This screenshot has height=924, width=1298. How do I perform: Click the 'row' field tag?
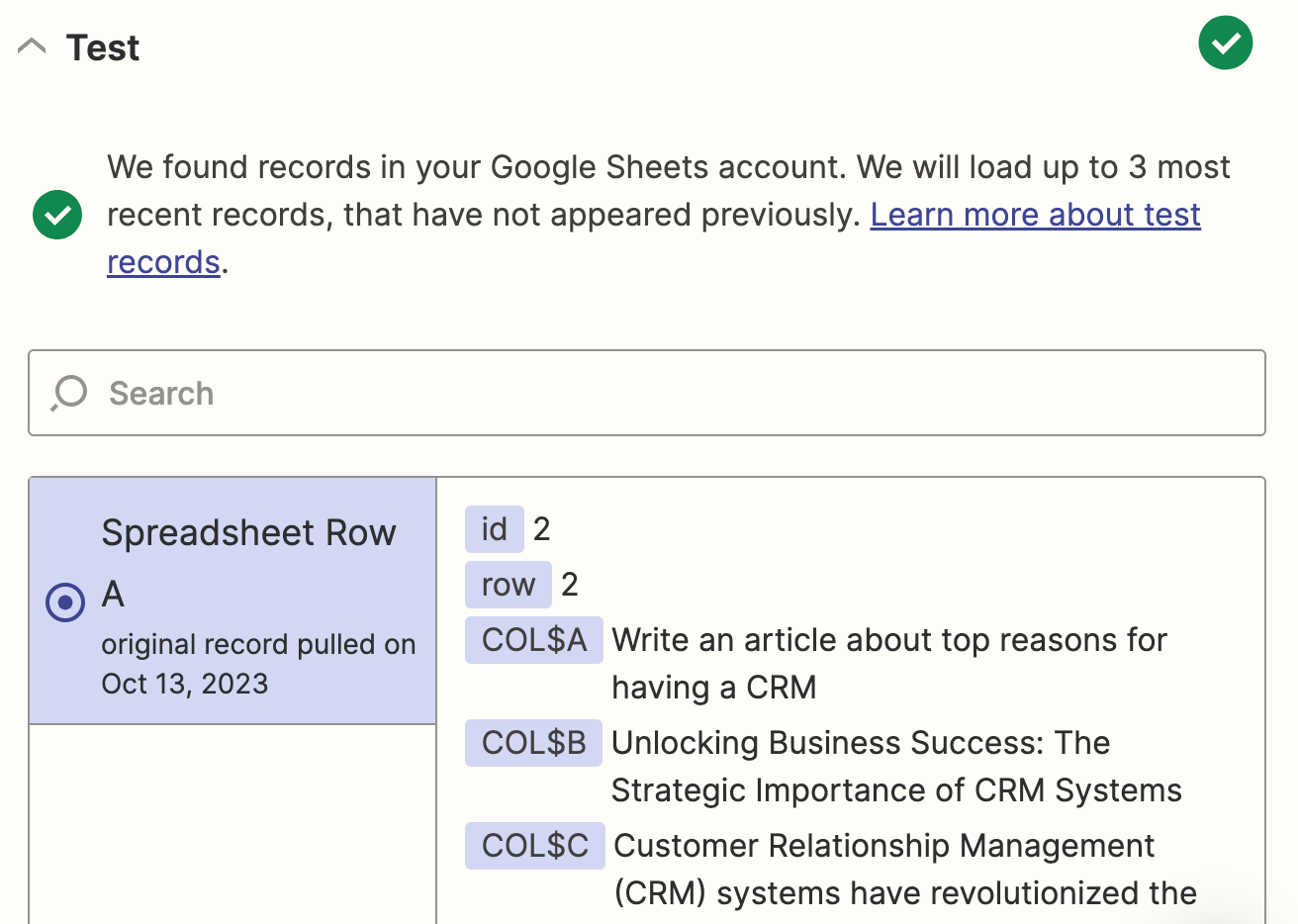(508, 585)
